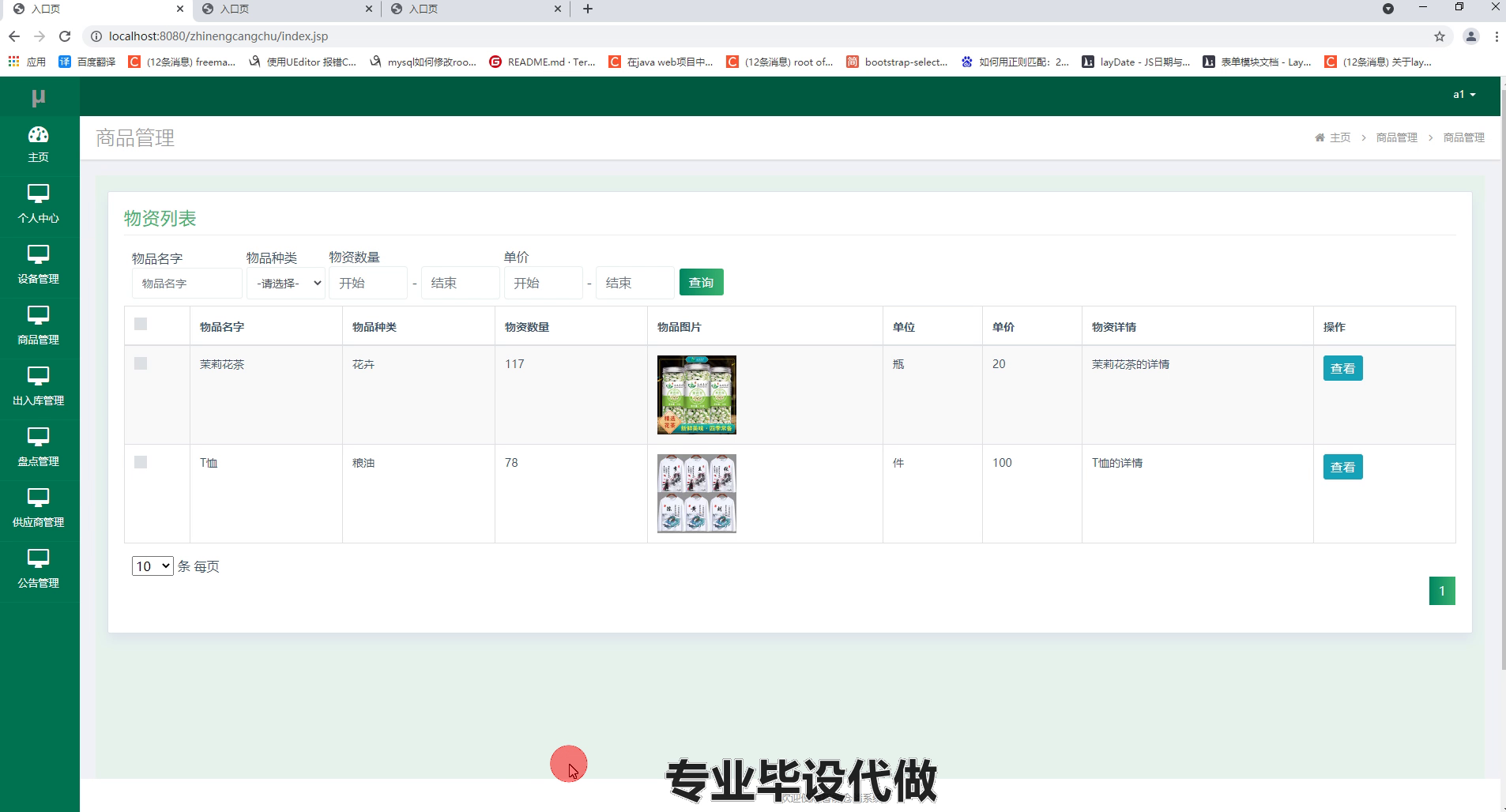Open the T恤 product image thumbnail
The width and height of the screenshot is (1506, 812).
coord(697,494)
